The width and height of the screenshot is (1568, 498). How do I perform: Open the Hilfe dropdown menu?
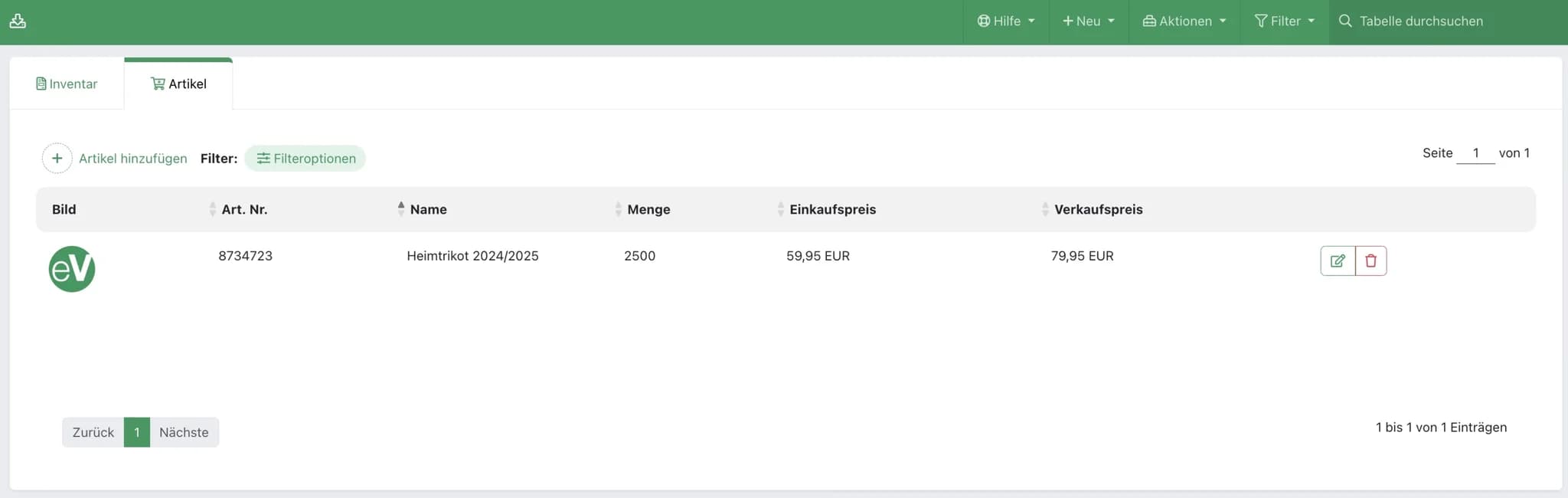pos(1006,21)
